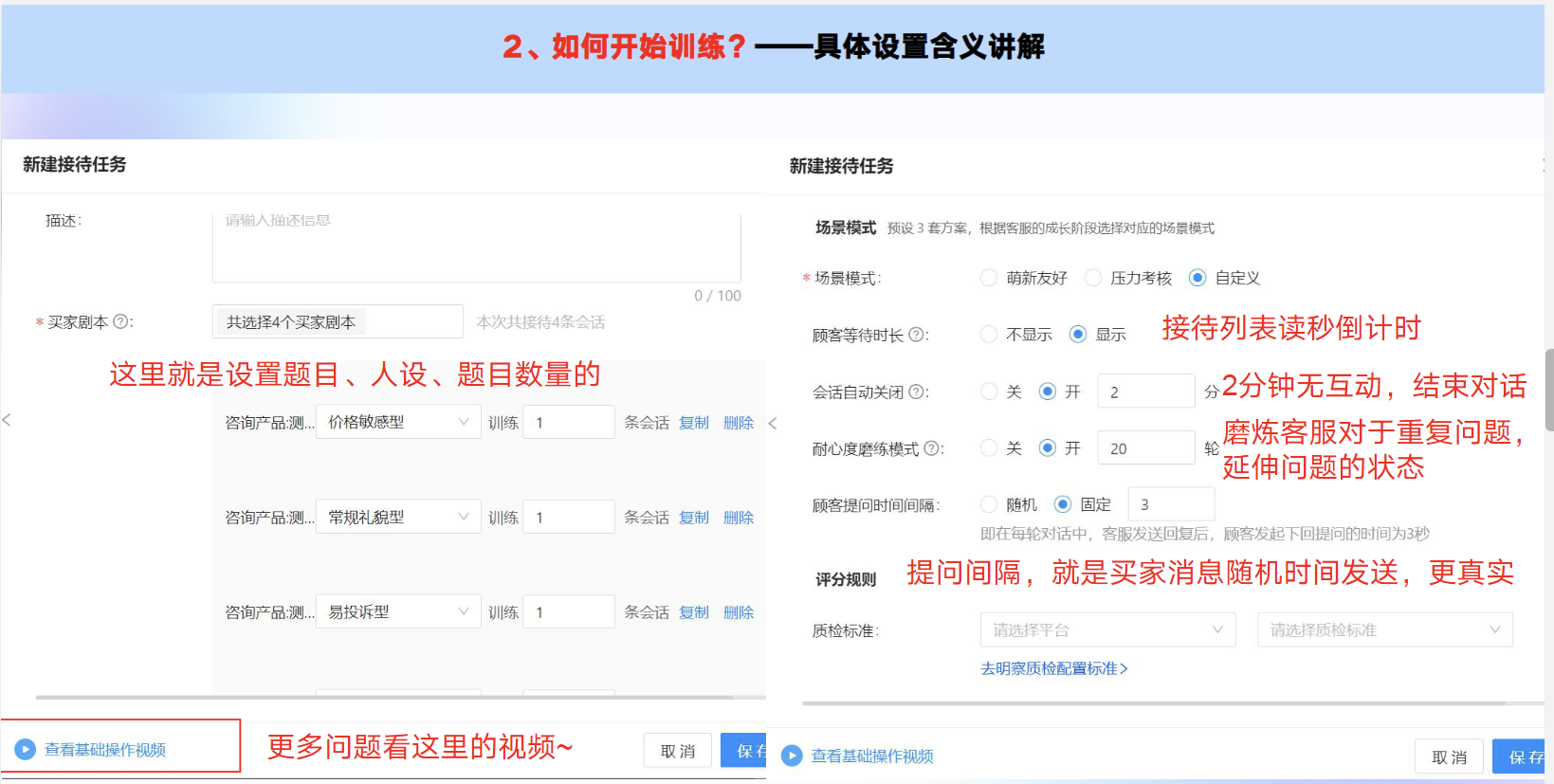Open the 易投诉型 dropdown

click(398, 611)
